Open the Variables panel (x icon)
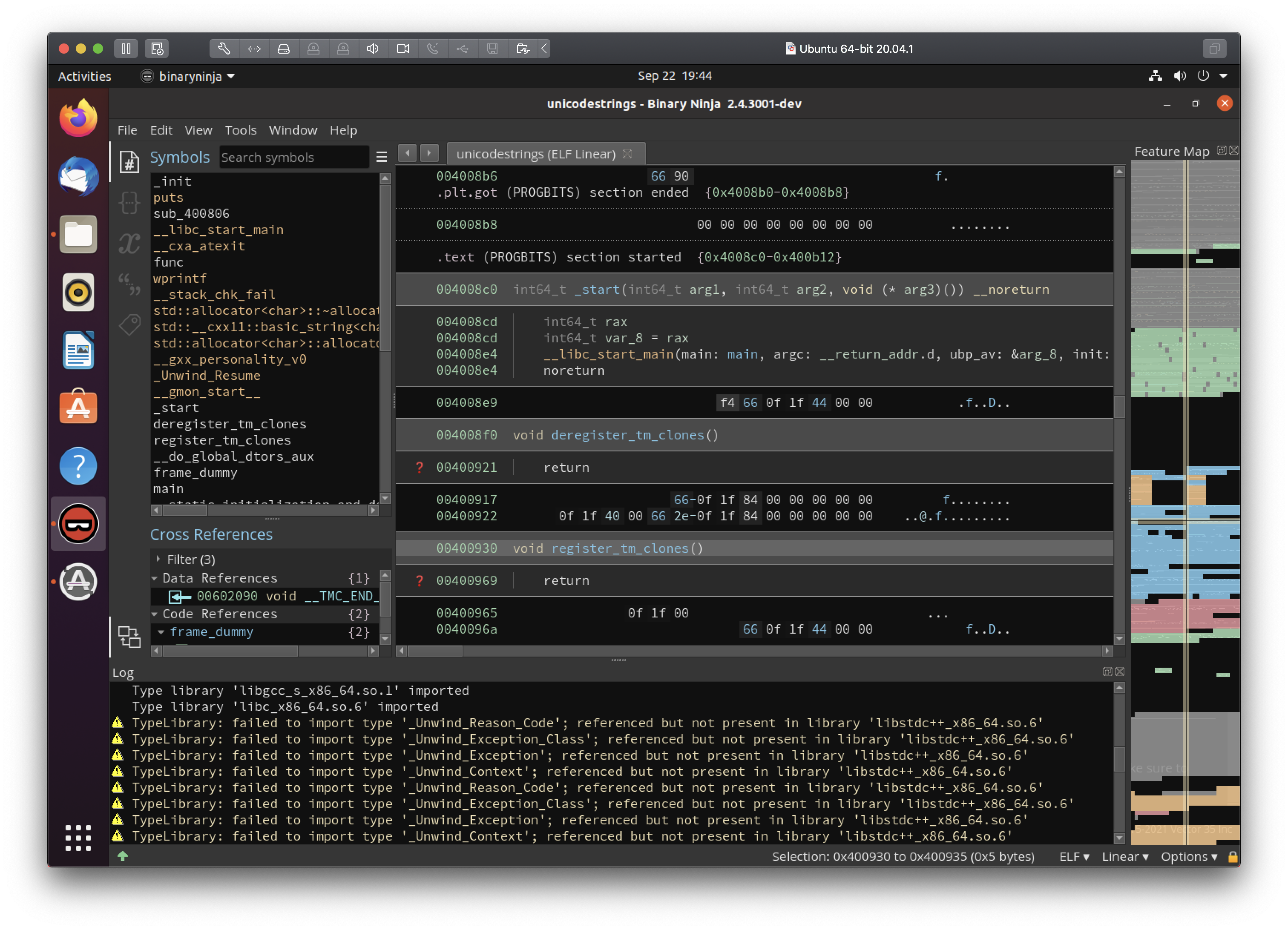Image resolution: width=1288 pixels, height=930 pixels. coord(129,243)
